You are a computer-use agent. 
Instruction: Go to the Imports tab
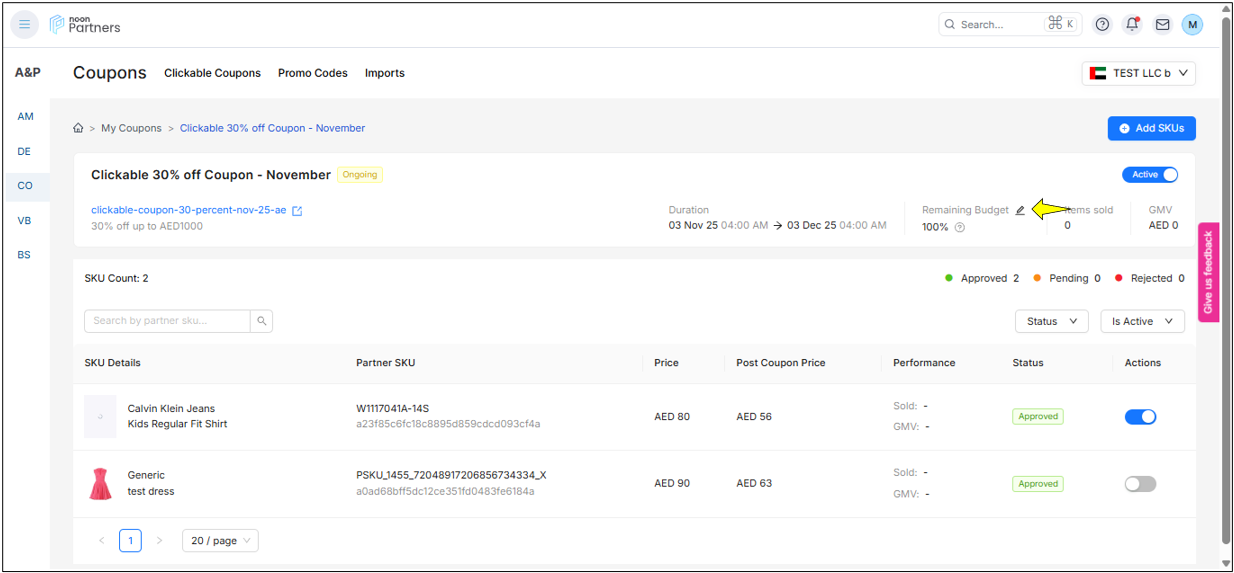(x=384, y=73)
